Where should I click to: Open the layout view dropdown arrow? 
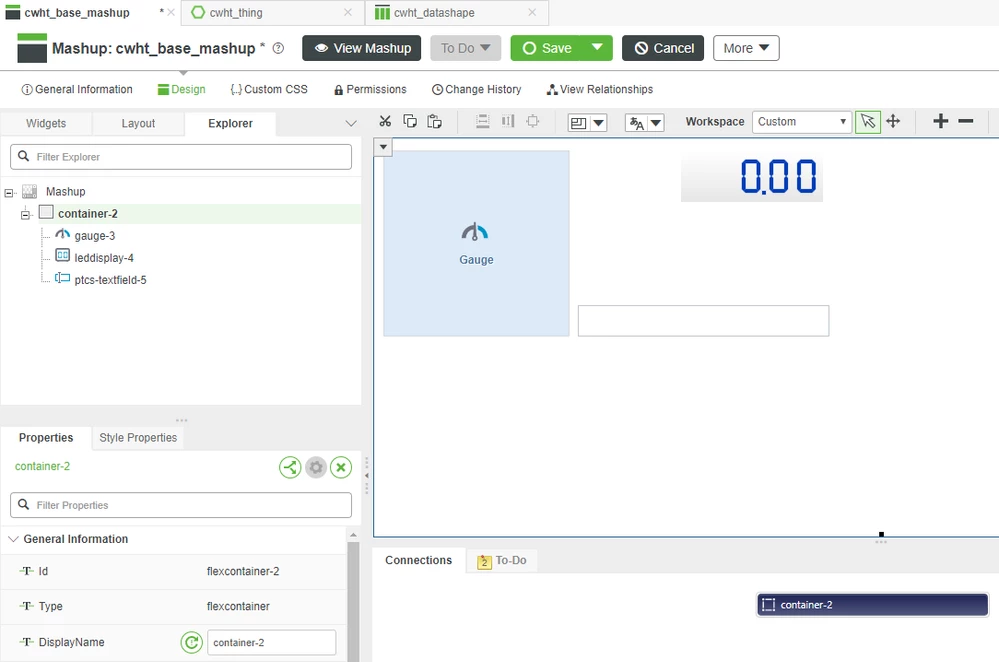coord(599,123)
